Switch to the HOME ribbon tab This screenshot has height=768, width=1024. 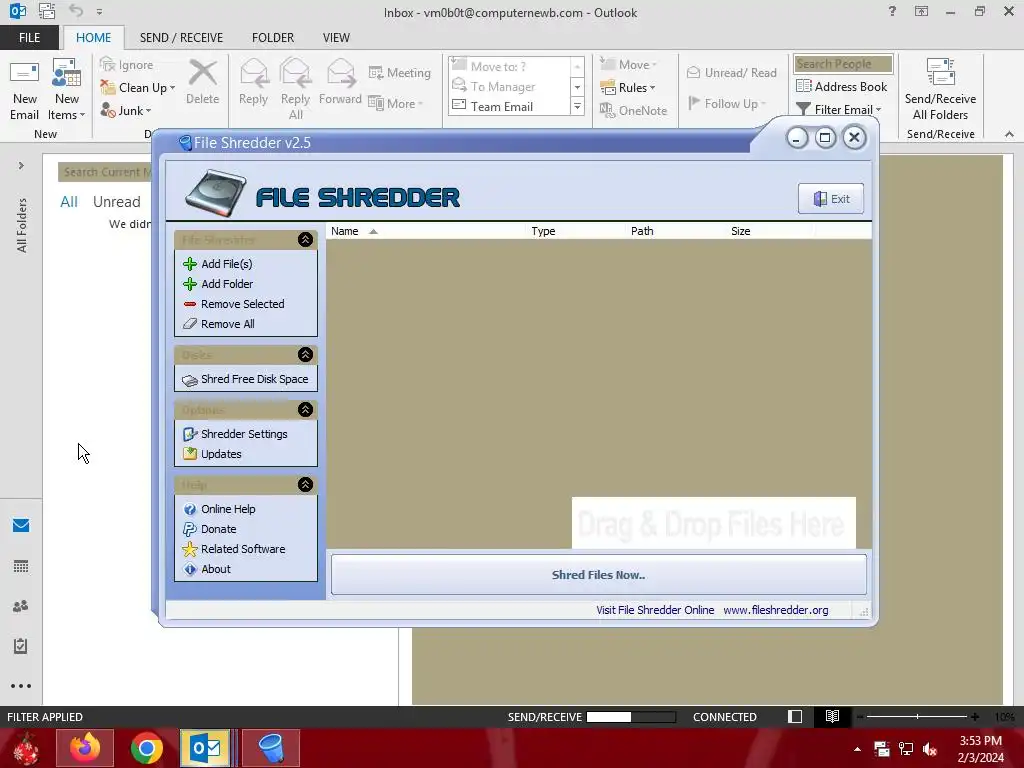(x=93, y=37)
